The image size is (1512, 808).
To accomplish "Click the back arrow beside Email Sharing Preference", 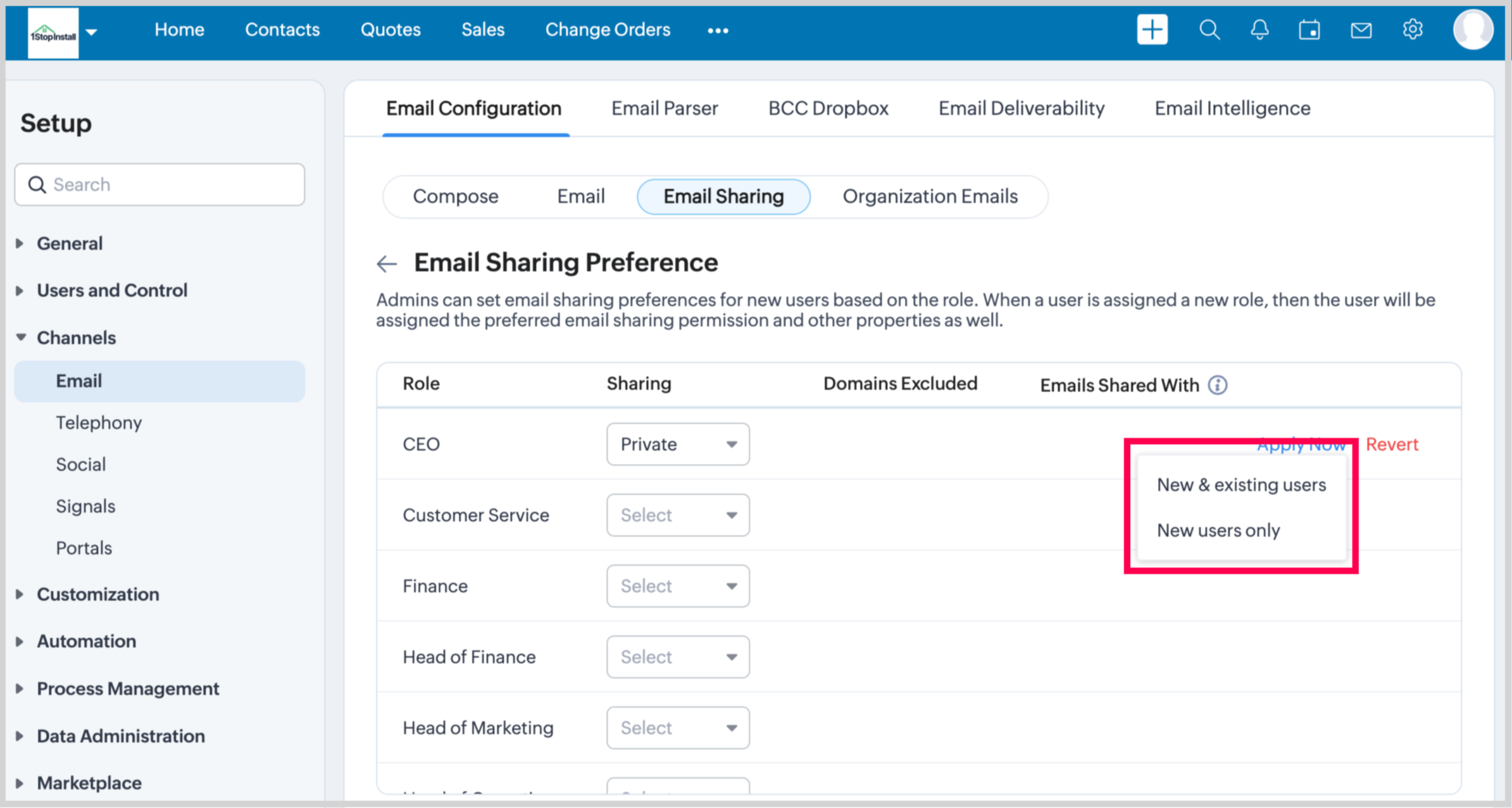I will (387, 263).
